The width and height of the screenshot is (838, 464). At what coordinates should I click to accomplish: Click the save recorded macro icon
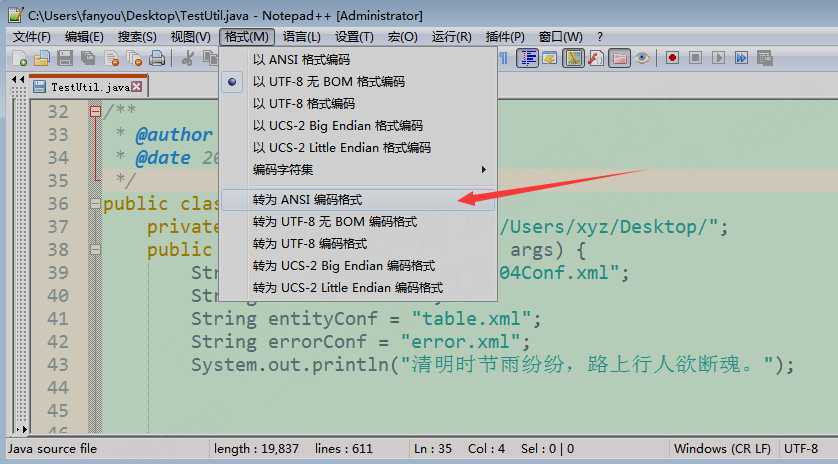tap(765, 58)
